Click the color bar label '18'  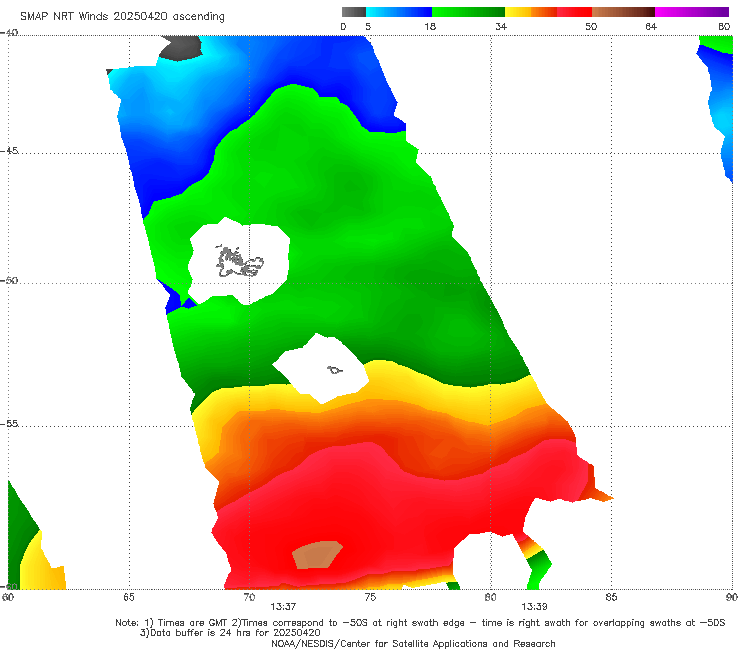point(430,26)
